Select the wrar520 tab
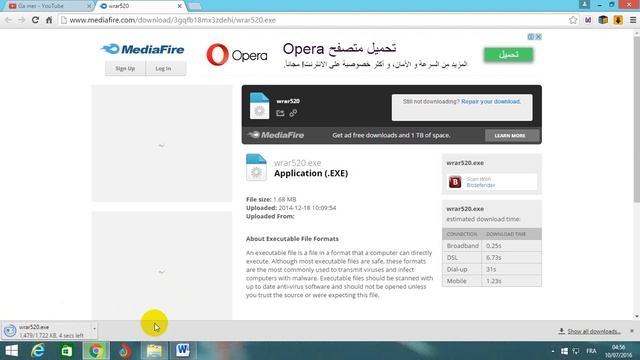This screenshot has width=640, height=360. click(x=139, y=6)
